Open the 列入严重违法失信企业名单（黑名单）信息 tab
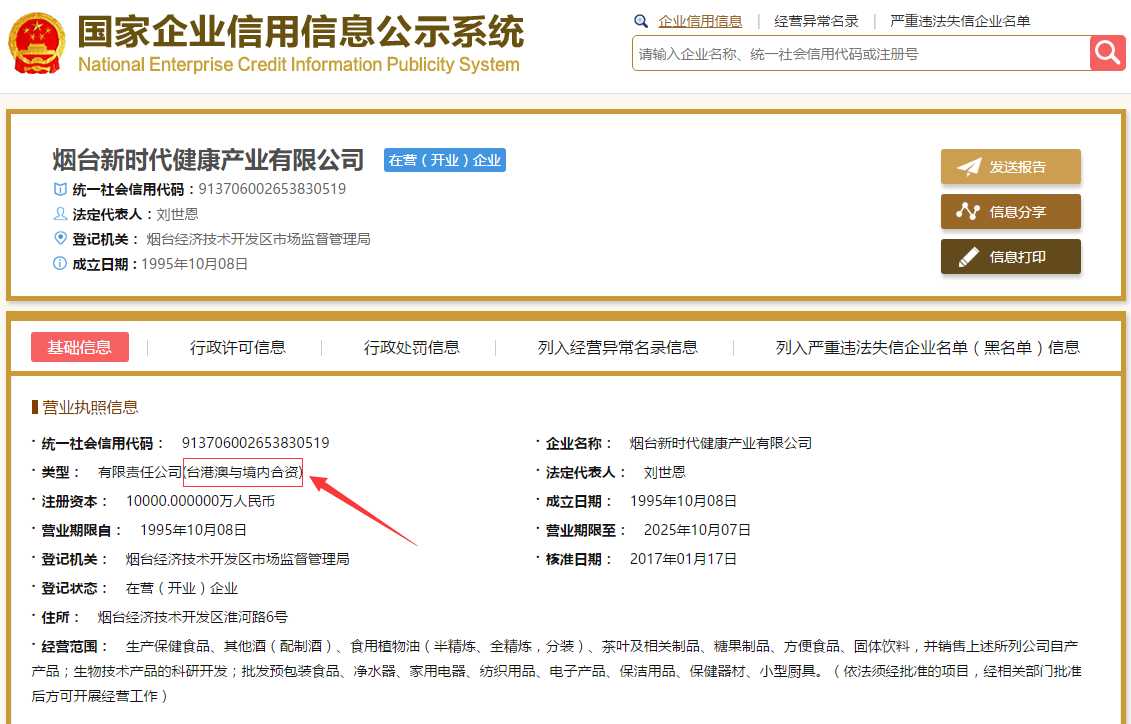 [x=928, y=348]
